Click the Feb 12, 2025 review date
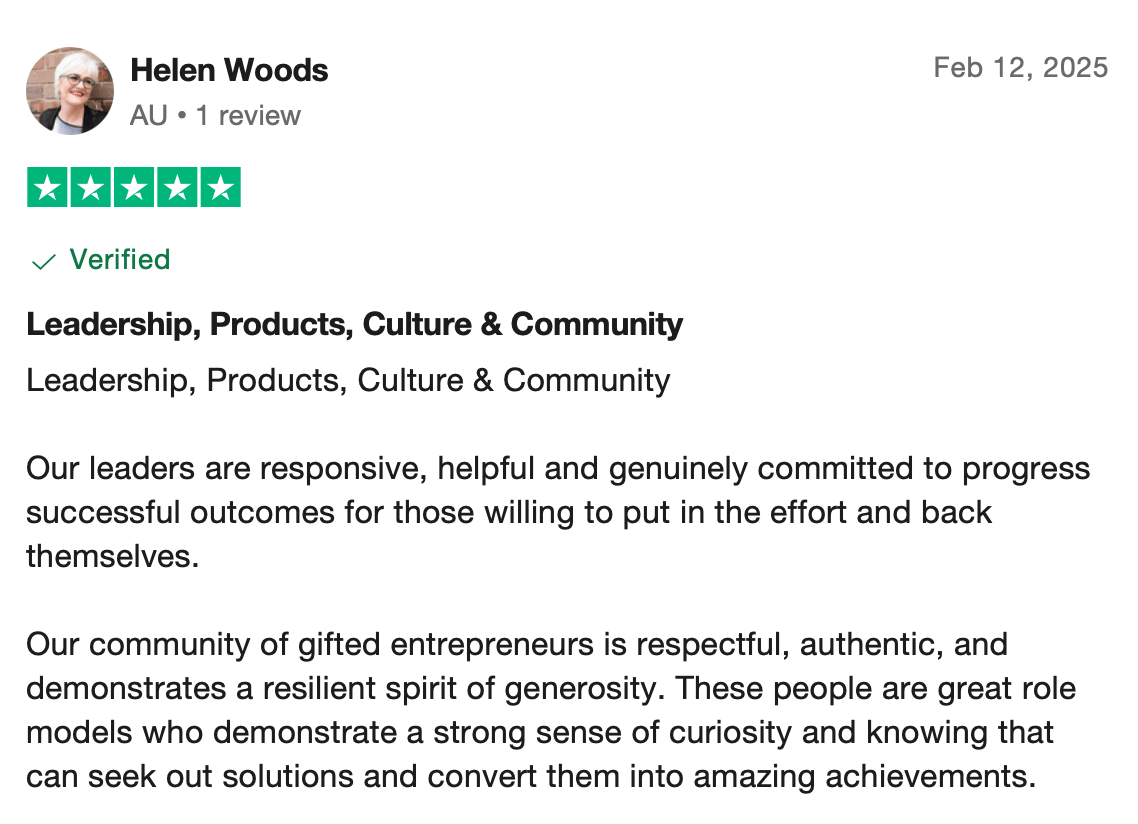This screenshot has width=1138, height=824. 1020,68
